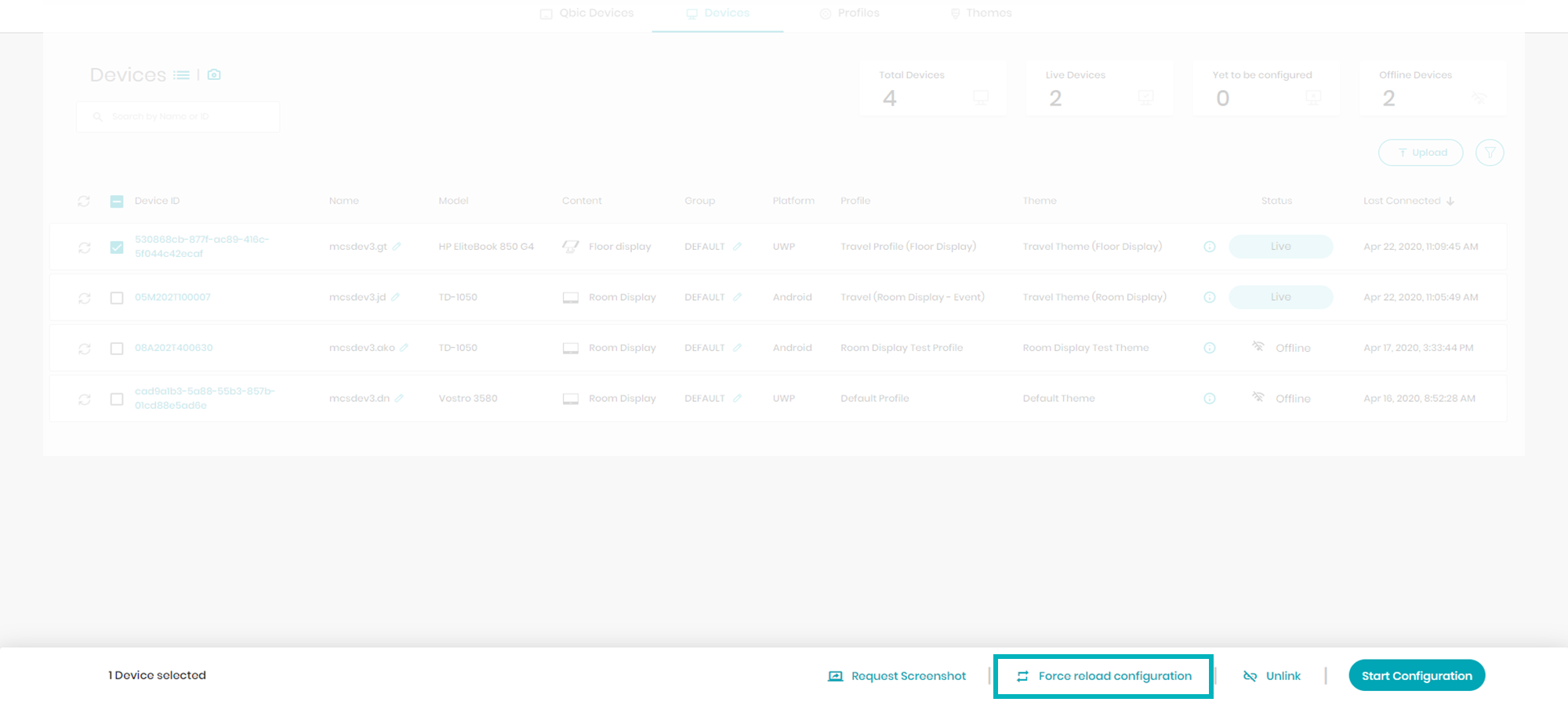The height and width of the screenshot is (702, 1568).
Task: Click the Start Configuration button
Action: [x=1417, y=675]
